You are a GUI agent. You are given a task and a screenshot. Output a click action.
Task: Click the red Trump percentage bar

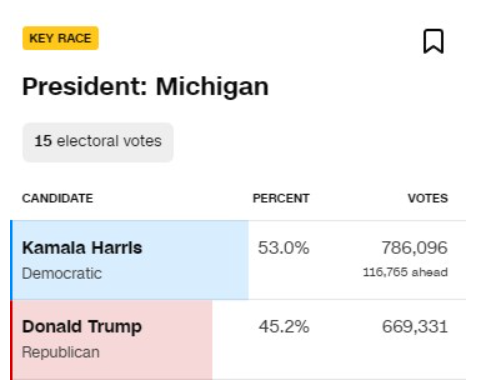(x=112, y=340)
